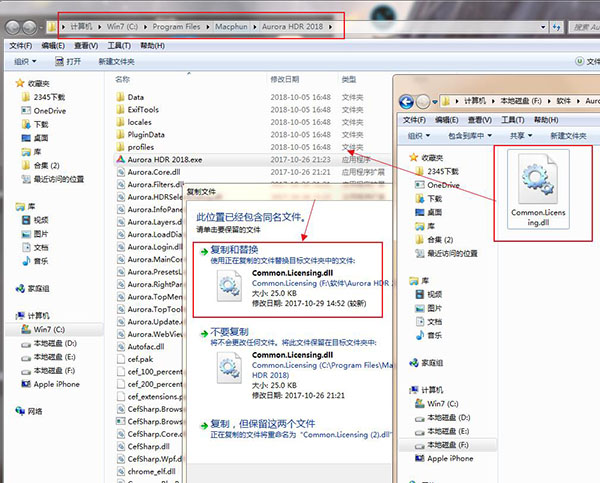Click refresh icon beside left address bar
Image resolution: width=600 pixels, height=483 pixels.
556,27
